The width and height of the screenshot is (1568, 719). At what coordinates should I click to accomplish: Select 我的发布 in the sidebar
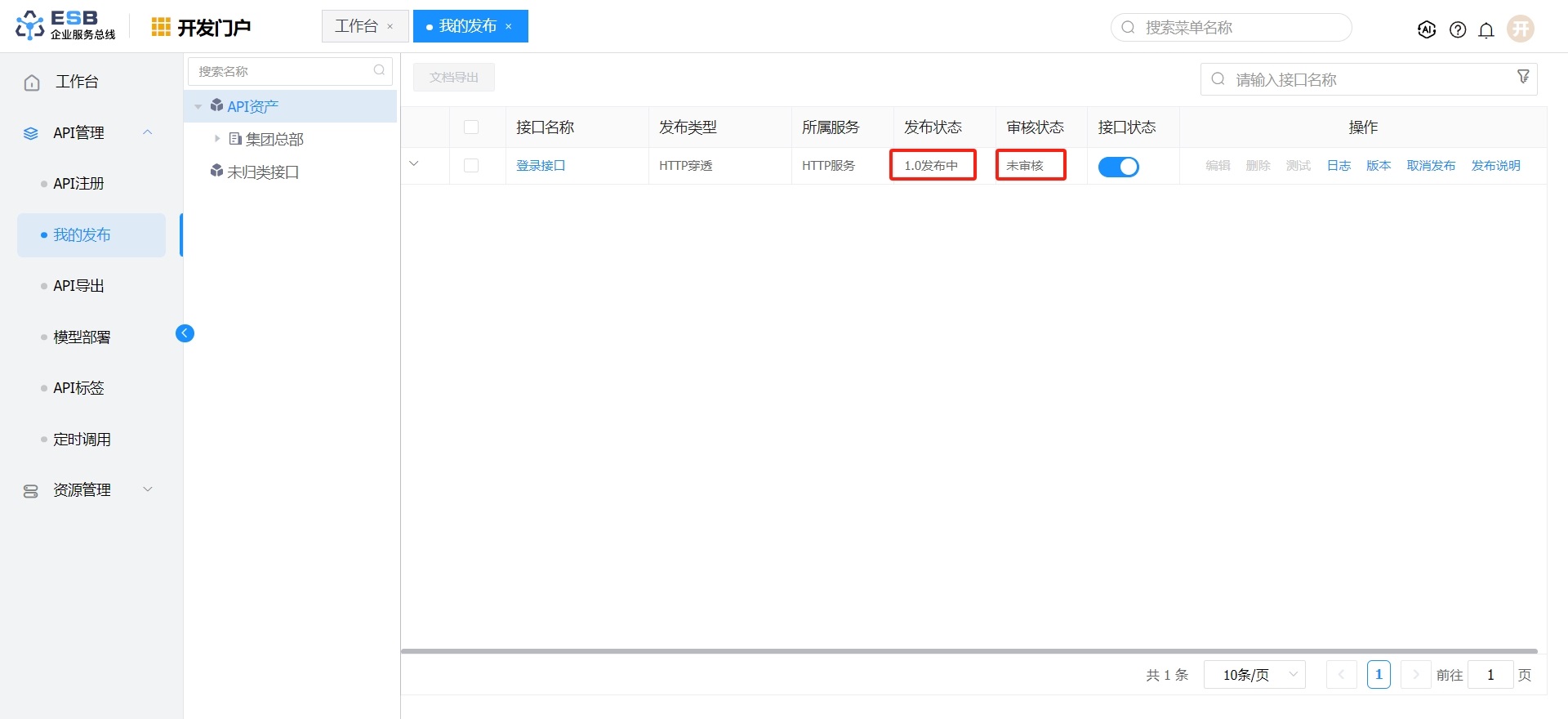pyautogui.click(x=91, y=235)
